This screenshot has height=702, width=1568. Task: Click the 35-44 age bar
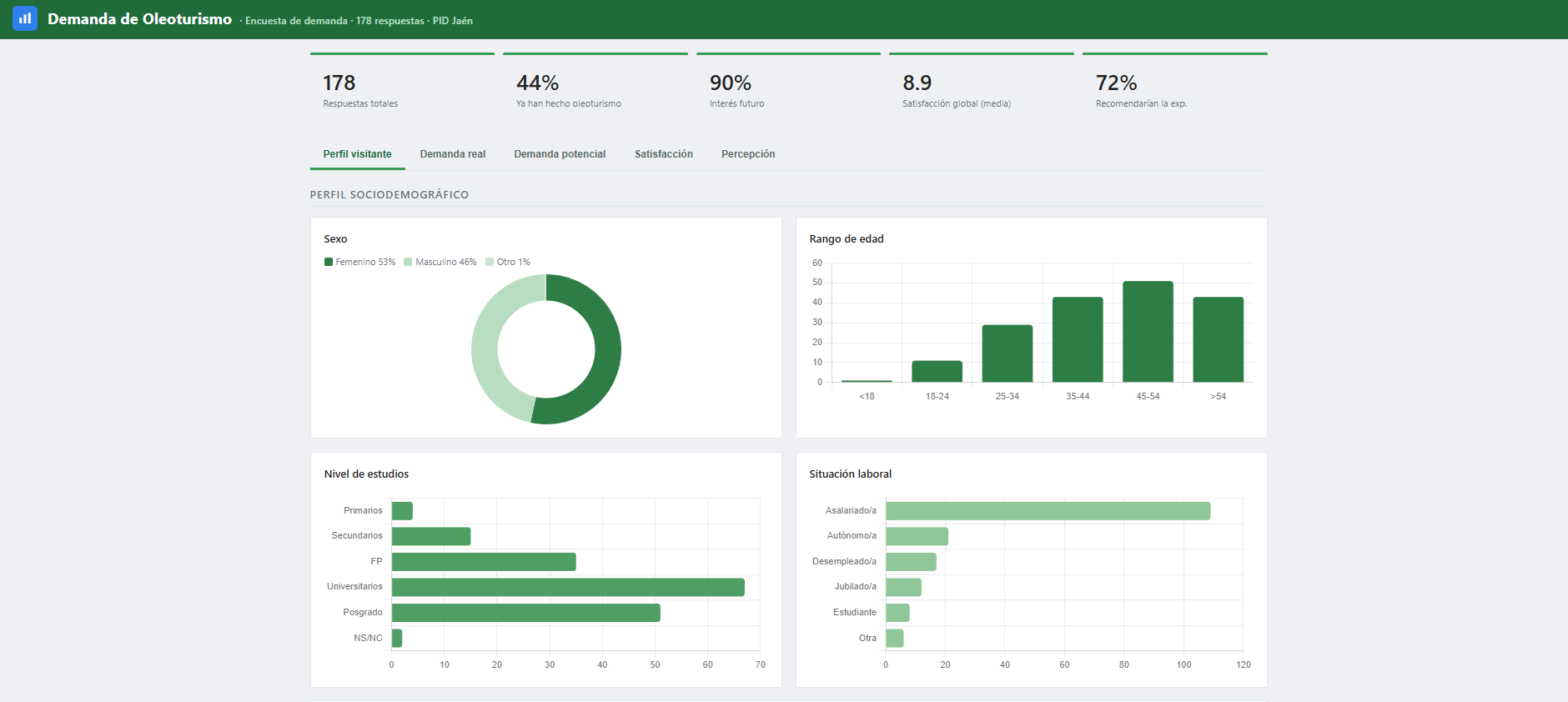tap(1078, 340)
